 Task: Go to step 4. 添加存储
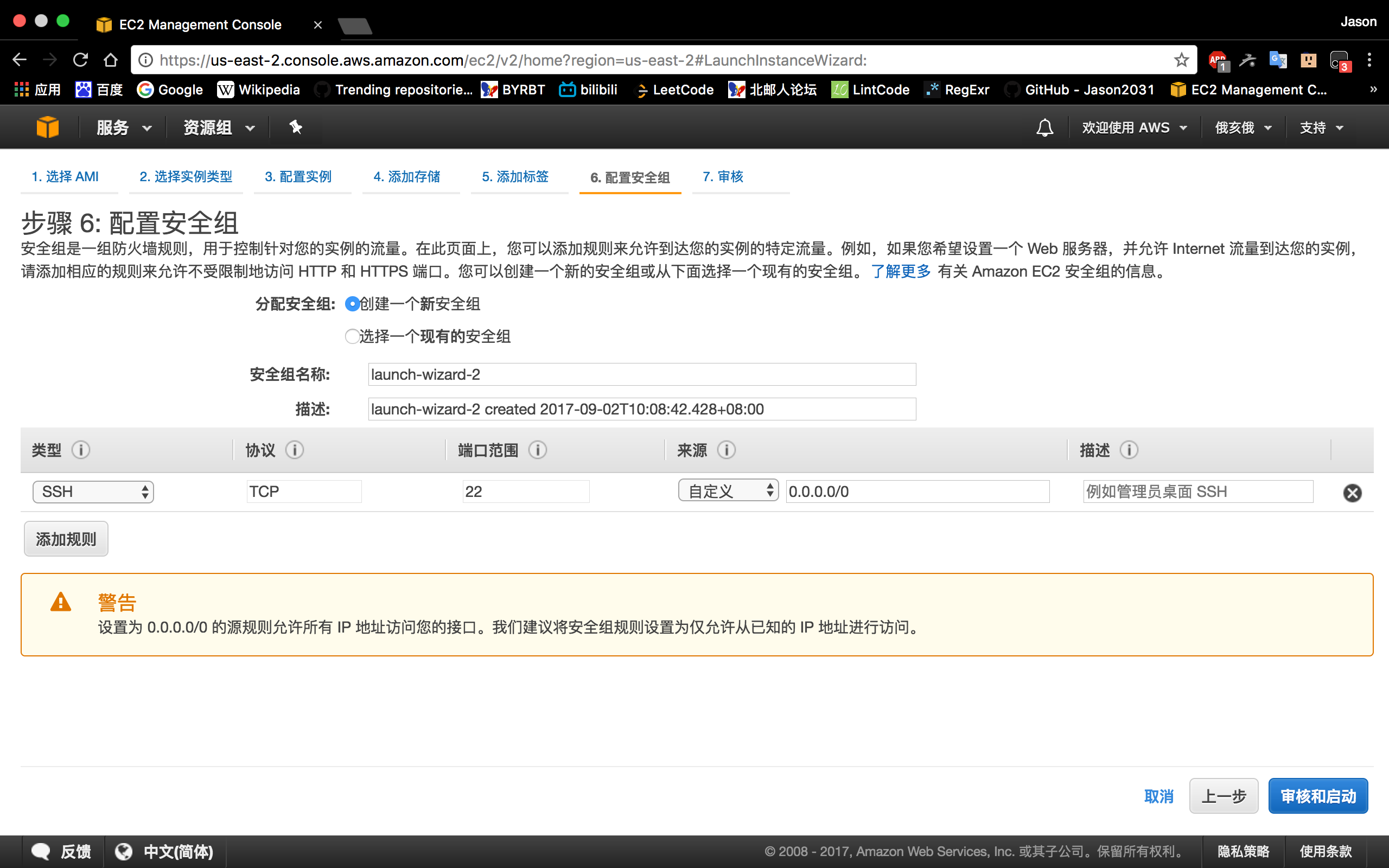click(407, 176)
